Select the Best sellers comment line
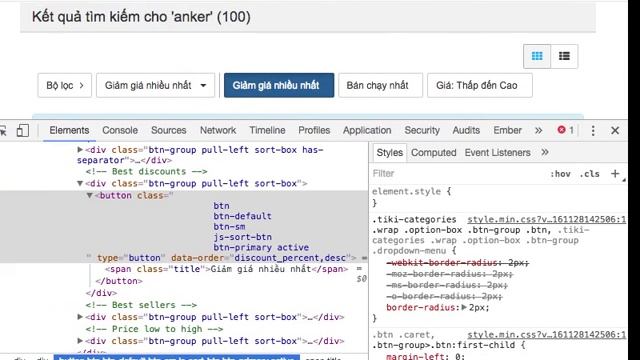Screen dimensions: 640x360 click(141, 305)
